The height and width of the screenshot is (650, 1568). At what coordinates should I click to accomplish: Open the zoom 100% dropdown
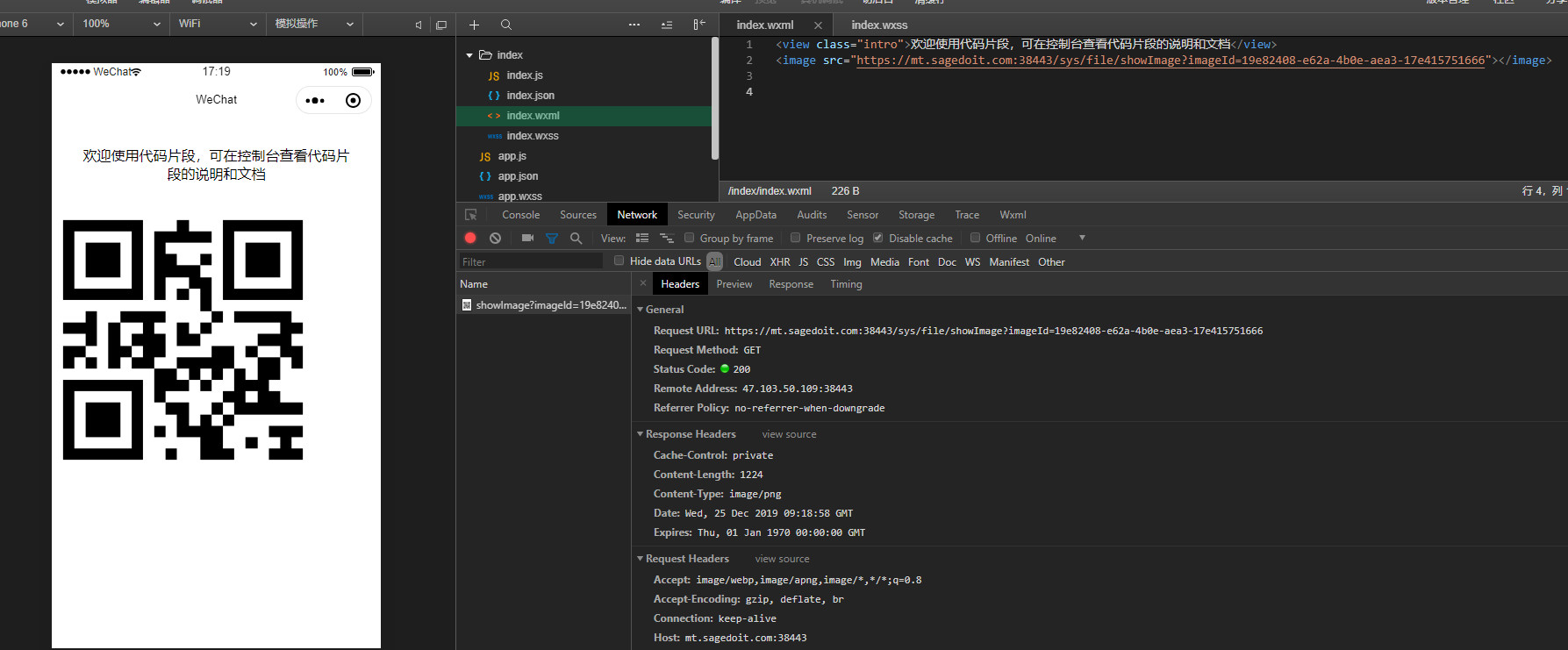121,24
